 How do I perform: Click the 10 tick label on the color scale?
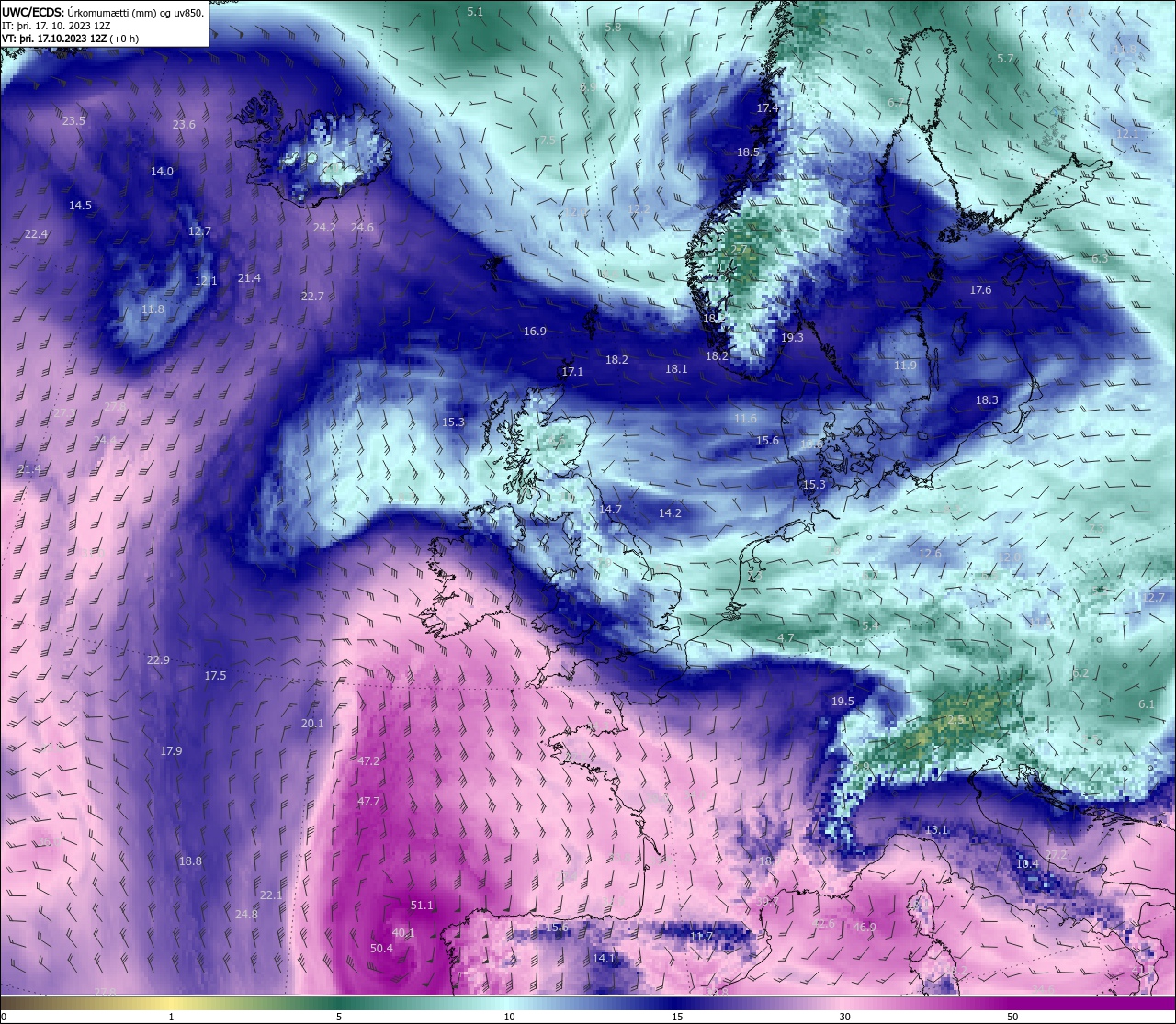509,1017
